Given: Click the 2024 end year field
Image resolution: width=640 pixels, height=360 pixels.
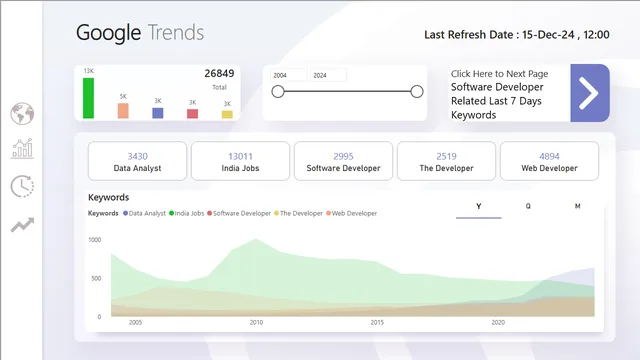Looking at the screenshot, I should (328, 75).
